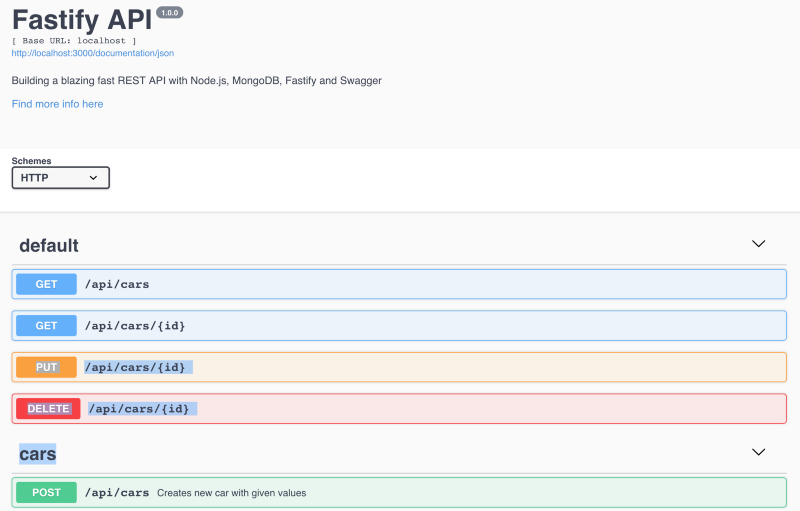Click the GET badge for /api/cars/{id}
This screenshot has height=511, width=800.
[x=46, y=325]
